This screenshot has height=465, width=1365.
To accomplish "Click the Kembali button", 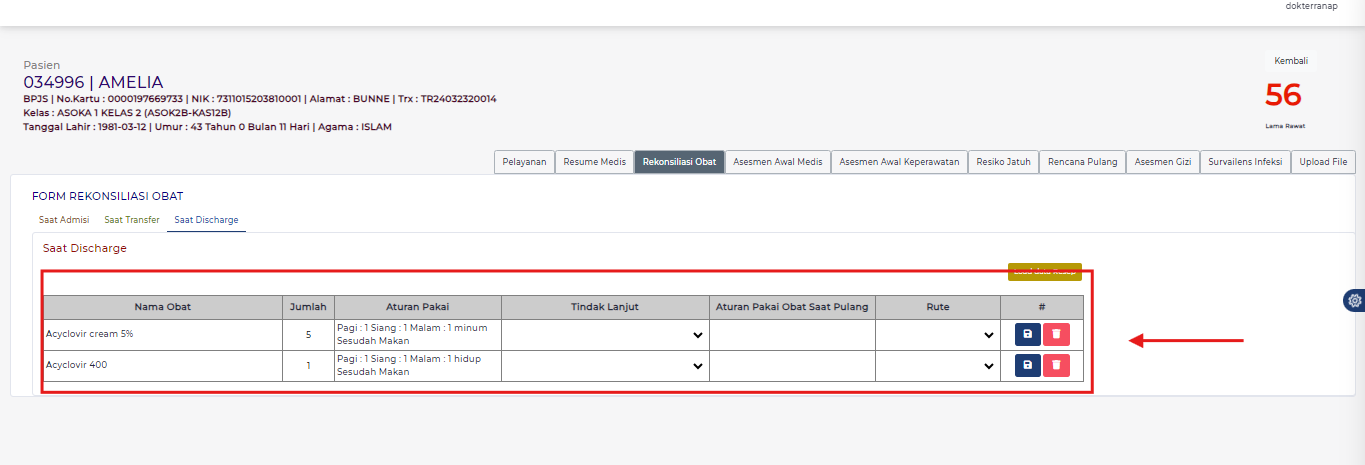I will pyautogui.click(x=1290, y=61).
